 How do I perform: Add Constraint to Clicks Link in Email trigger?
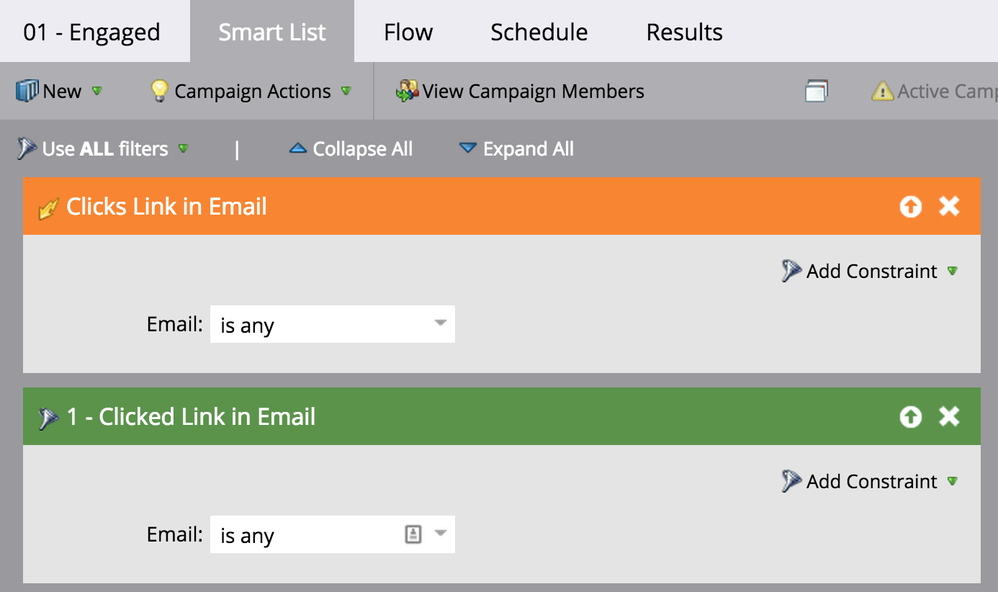[871, 271]
